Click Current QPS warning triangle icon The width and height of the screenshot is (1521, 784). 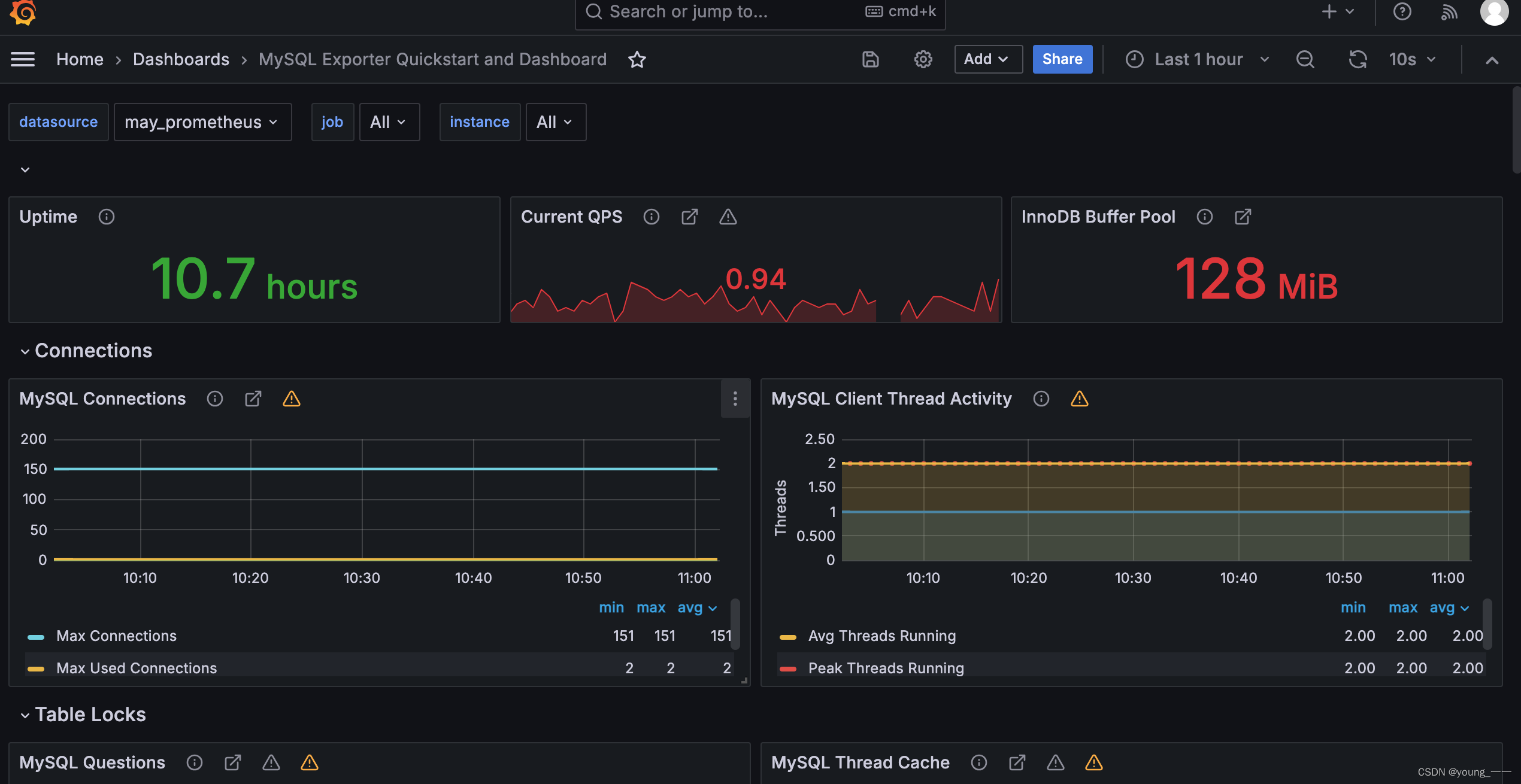pos(728,217)
